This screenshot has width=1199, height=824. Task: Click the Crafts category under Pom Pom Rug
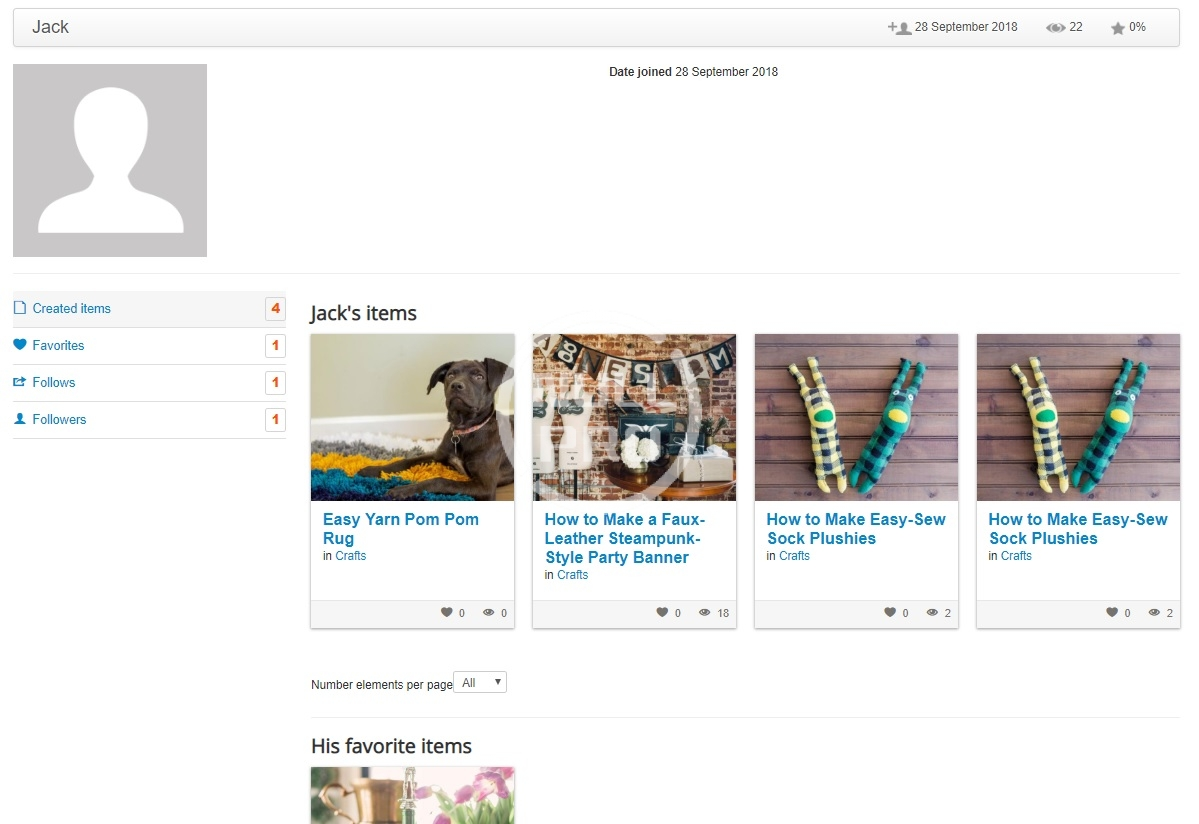click(350, 556)
